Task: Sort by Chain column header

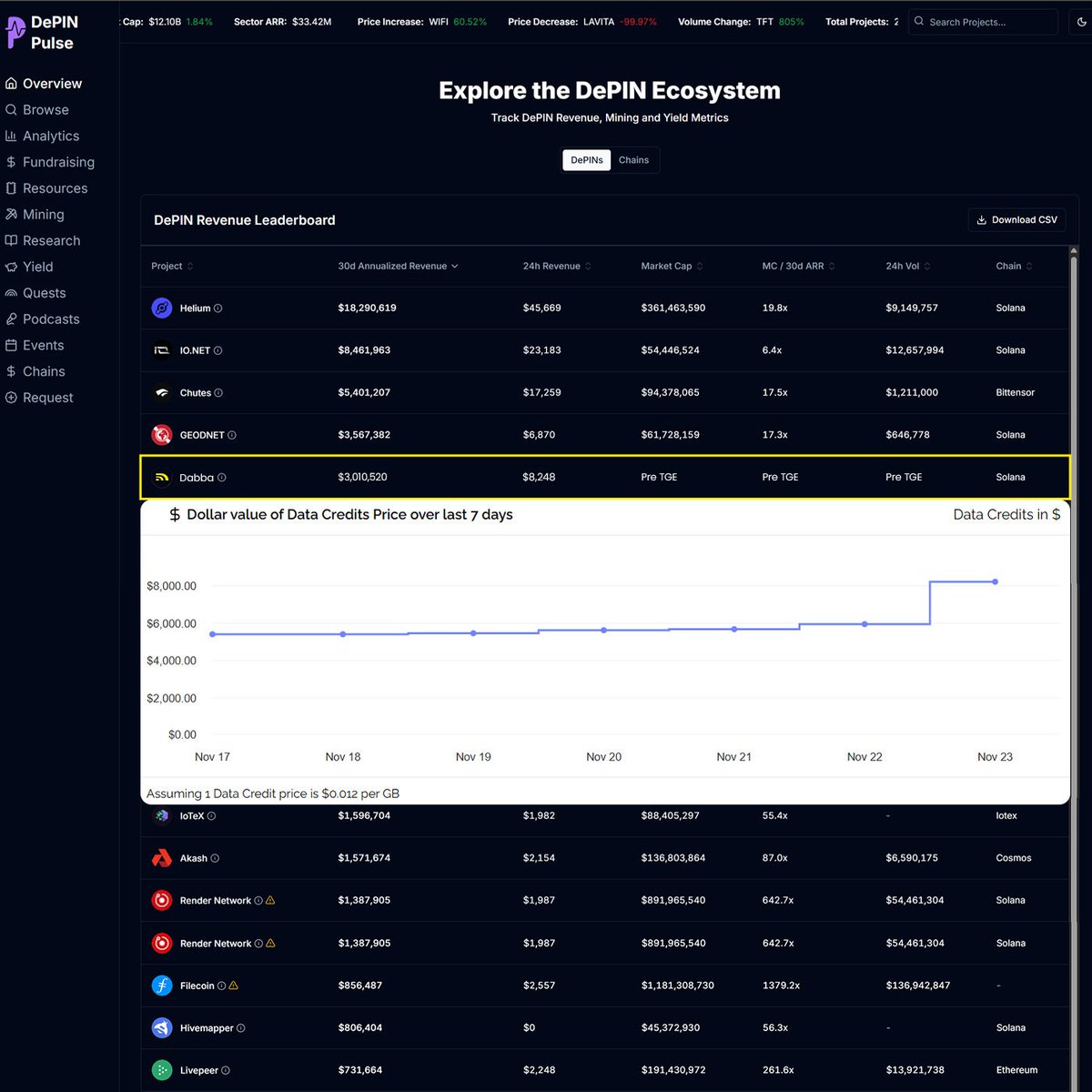Action: point(1014,267)
